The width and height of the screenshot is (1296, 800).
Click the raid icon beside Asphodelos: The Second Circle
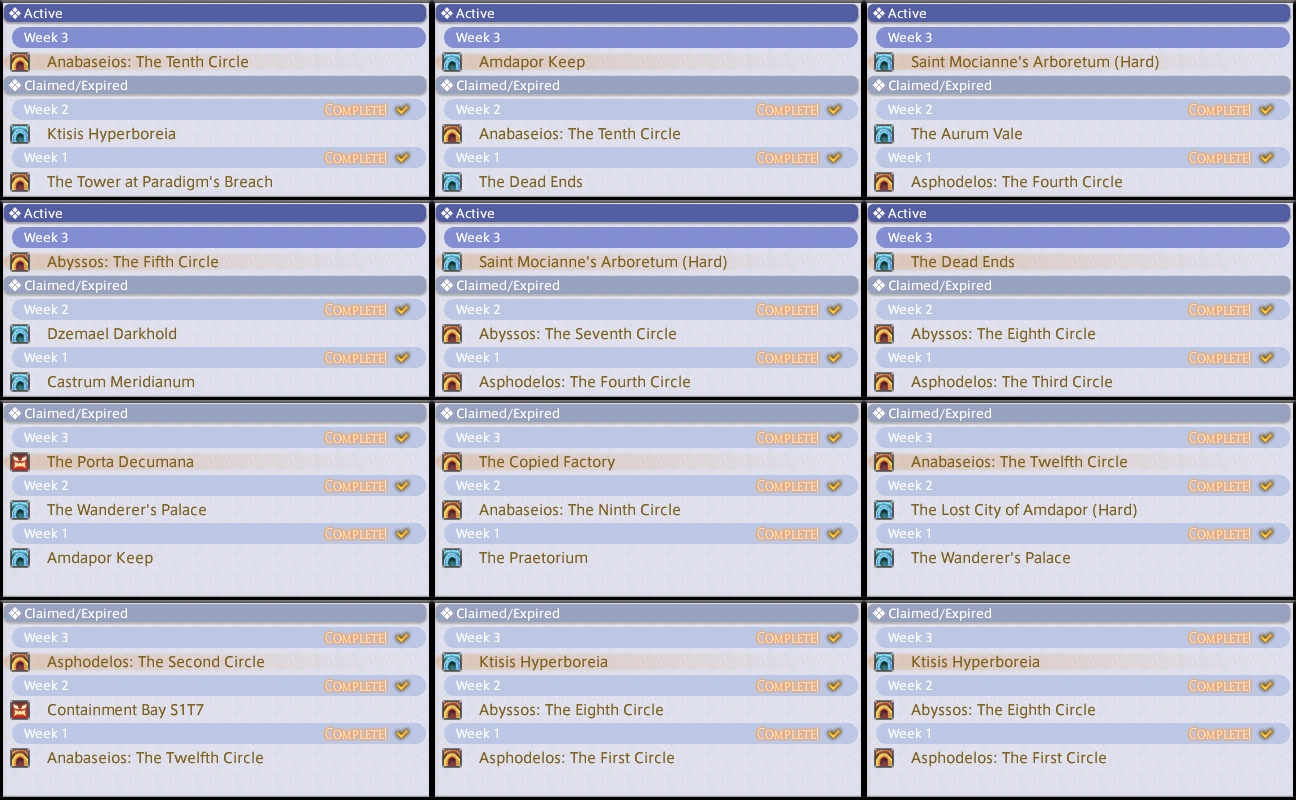pyautogui.click(x=20, y=662)
